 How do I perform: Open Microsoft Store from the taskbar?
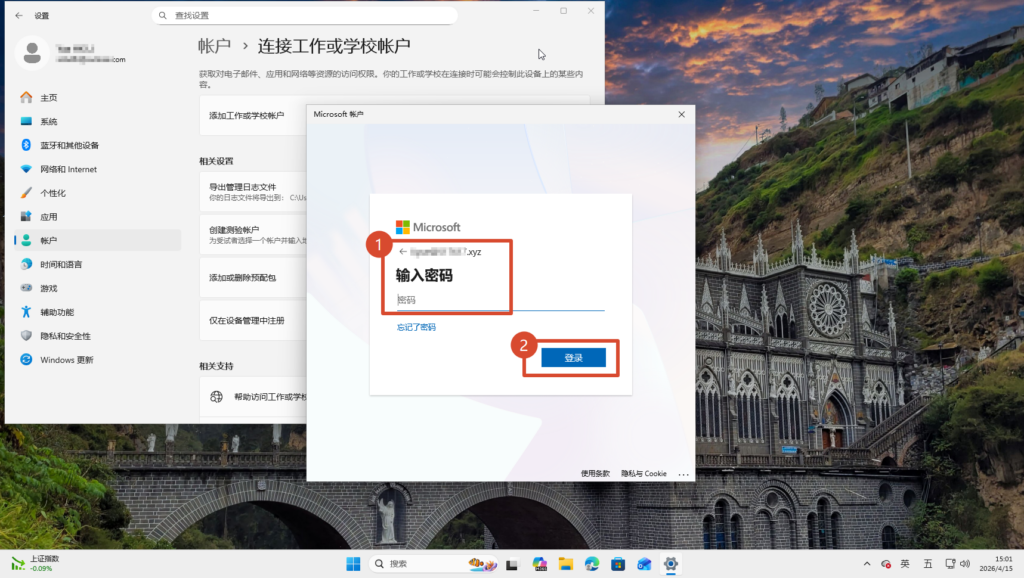(x=618, y=564)
